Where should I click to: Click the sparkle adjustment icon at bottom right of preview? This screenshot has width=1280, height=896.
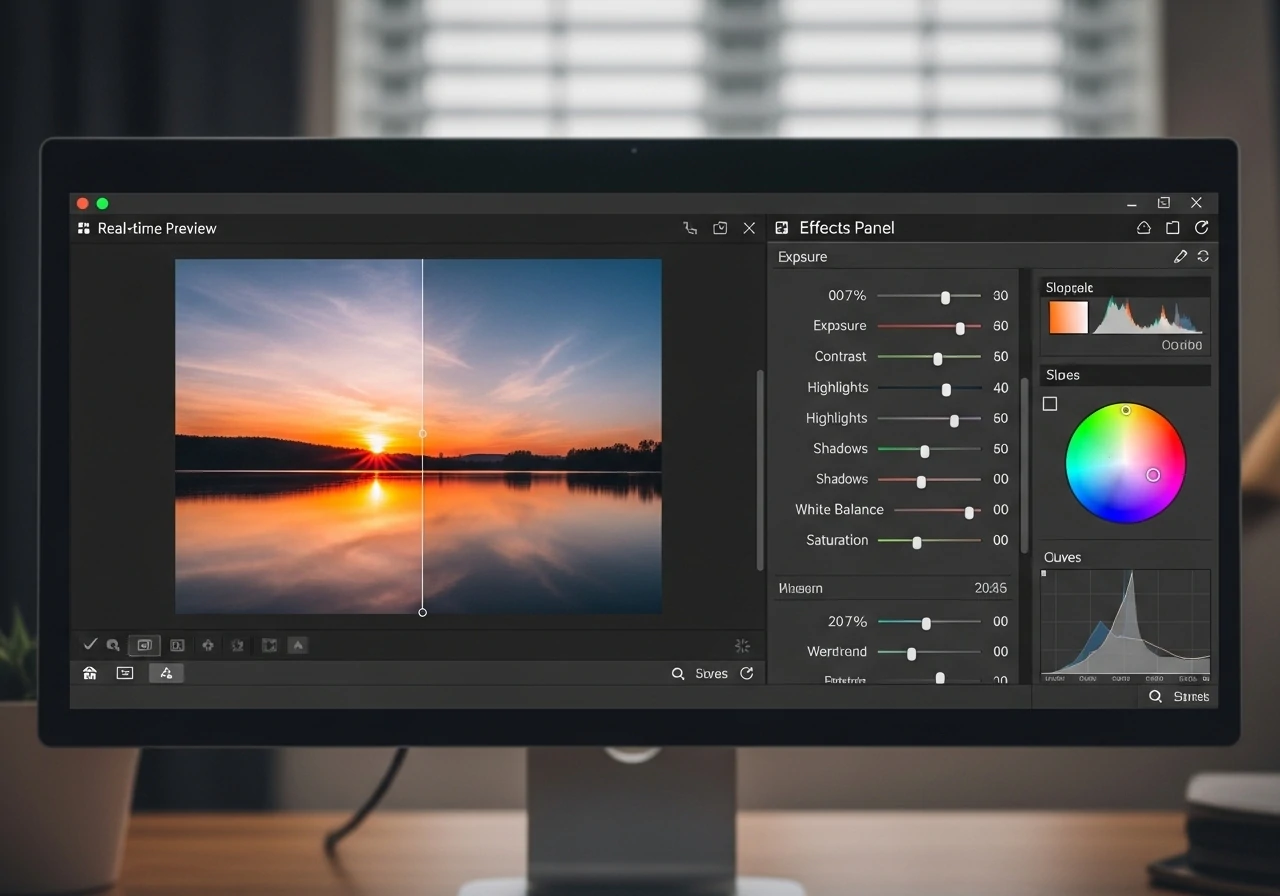pyautogui.click(x=742, y=646)
